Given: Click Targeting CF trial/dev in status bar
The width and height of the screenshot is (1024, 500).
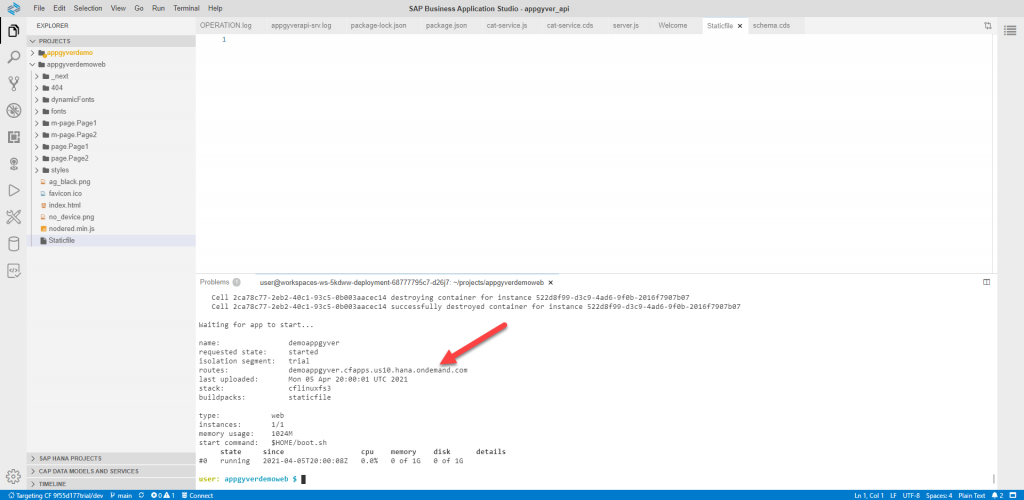Looking at the screenshot, I should coord(56,495).
